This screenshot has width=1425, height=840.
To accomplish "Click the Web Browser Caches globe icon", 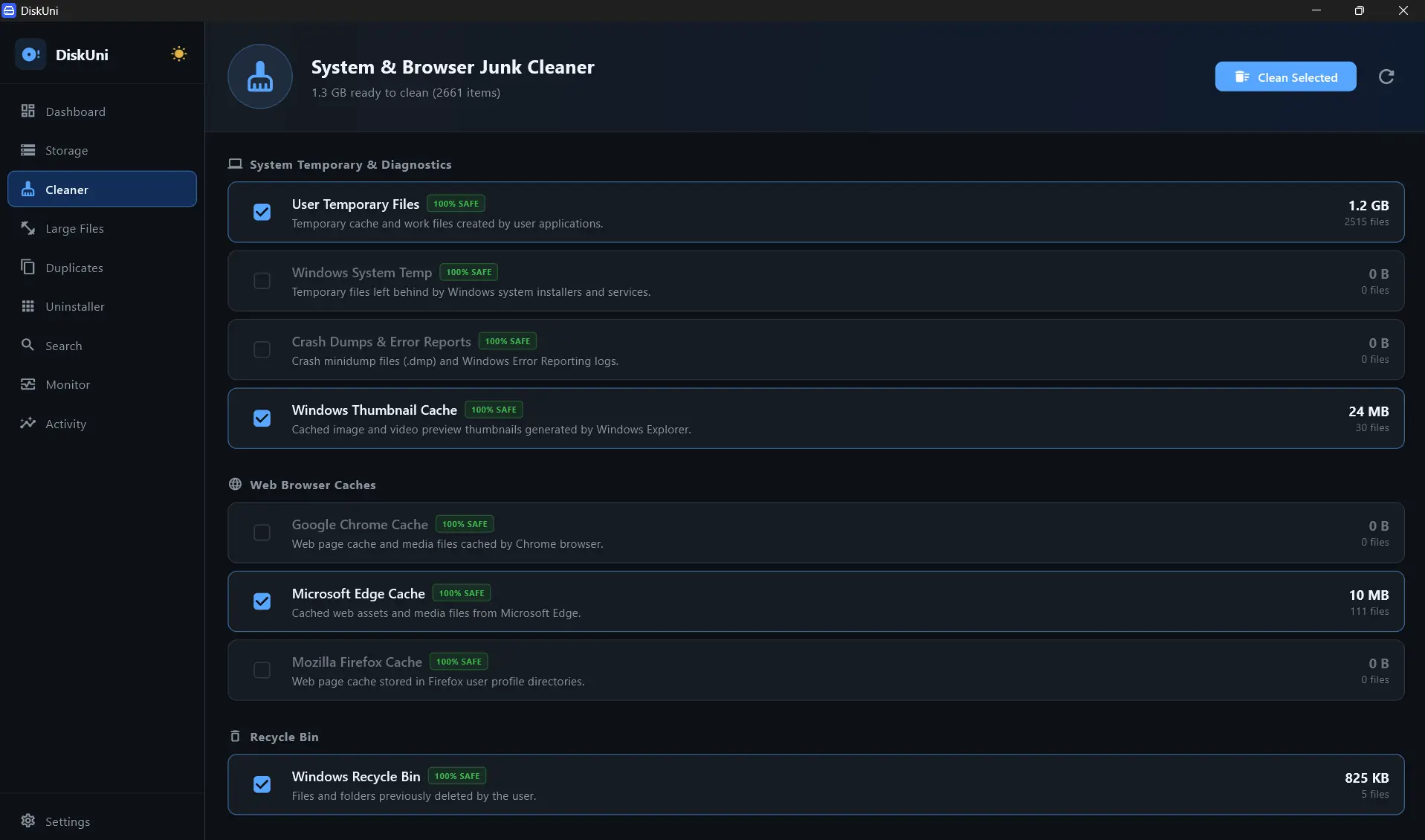I will click(235, 484).
